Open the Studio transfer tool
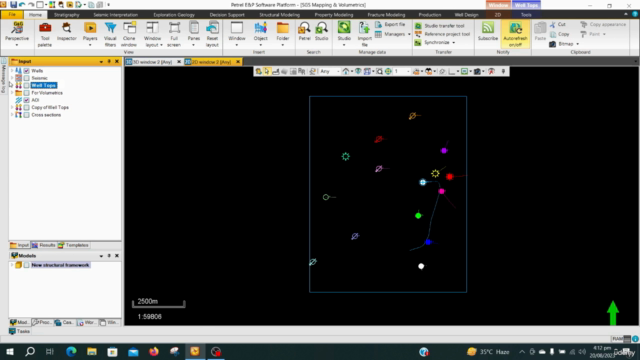Screen dimensions: 640x360 coord(440,26)
